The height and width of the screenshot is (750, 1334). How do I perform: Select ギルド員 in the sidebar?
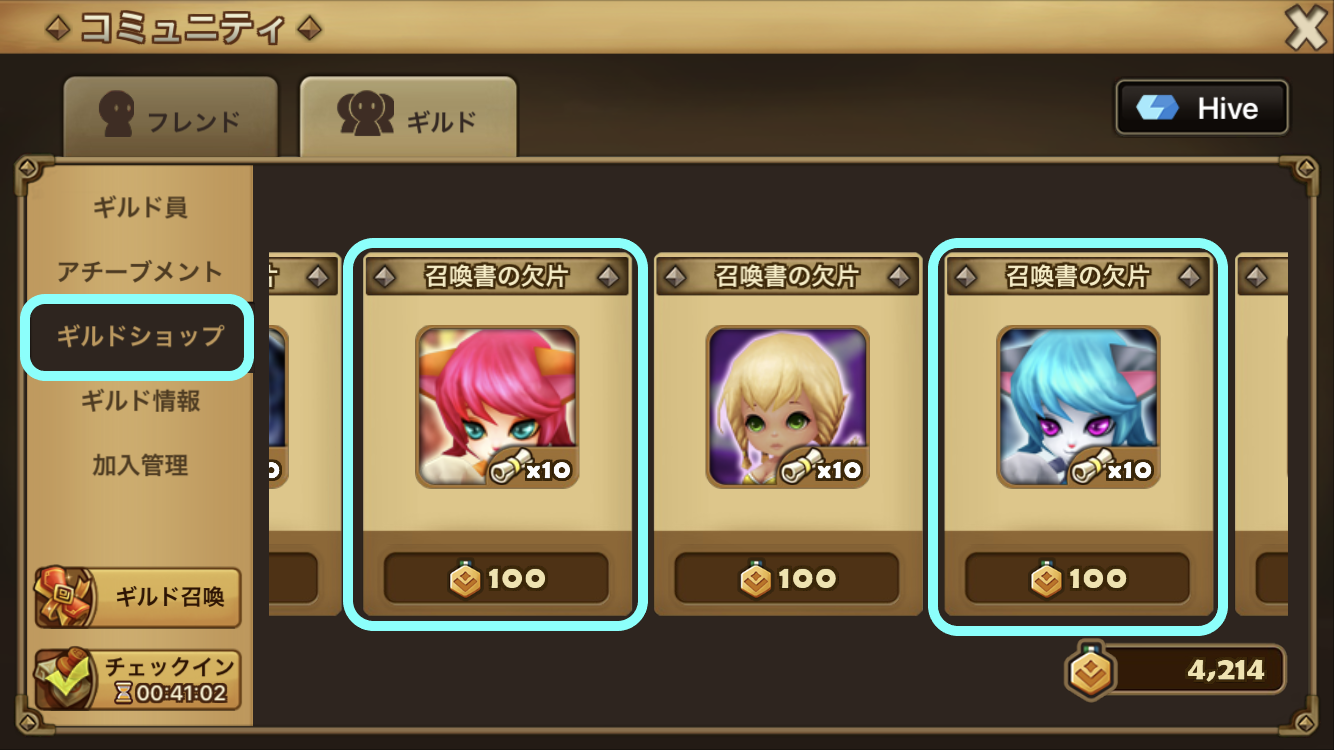[x=140, y=208]
